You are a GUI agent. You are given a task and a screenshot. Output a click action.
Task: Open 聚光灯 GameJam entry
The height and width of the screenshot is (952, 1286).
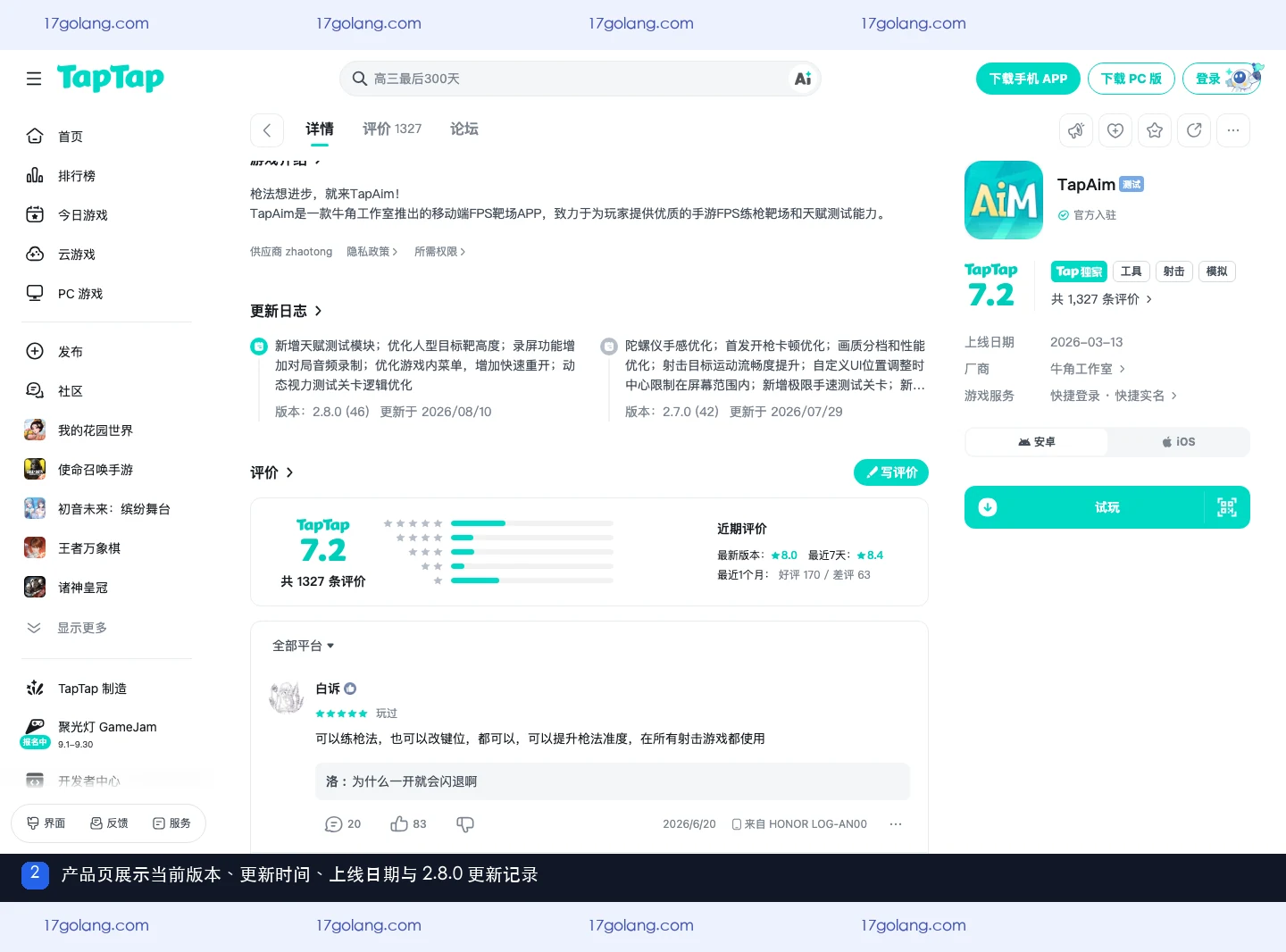click(106, 734)
